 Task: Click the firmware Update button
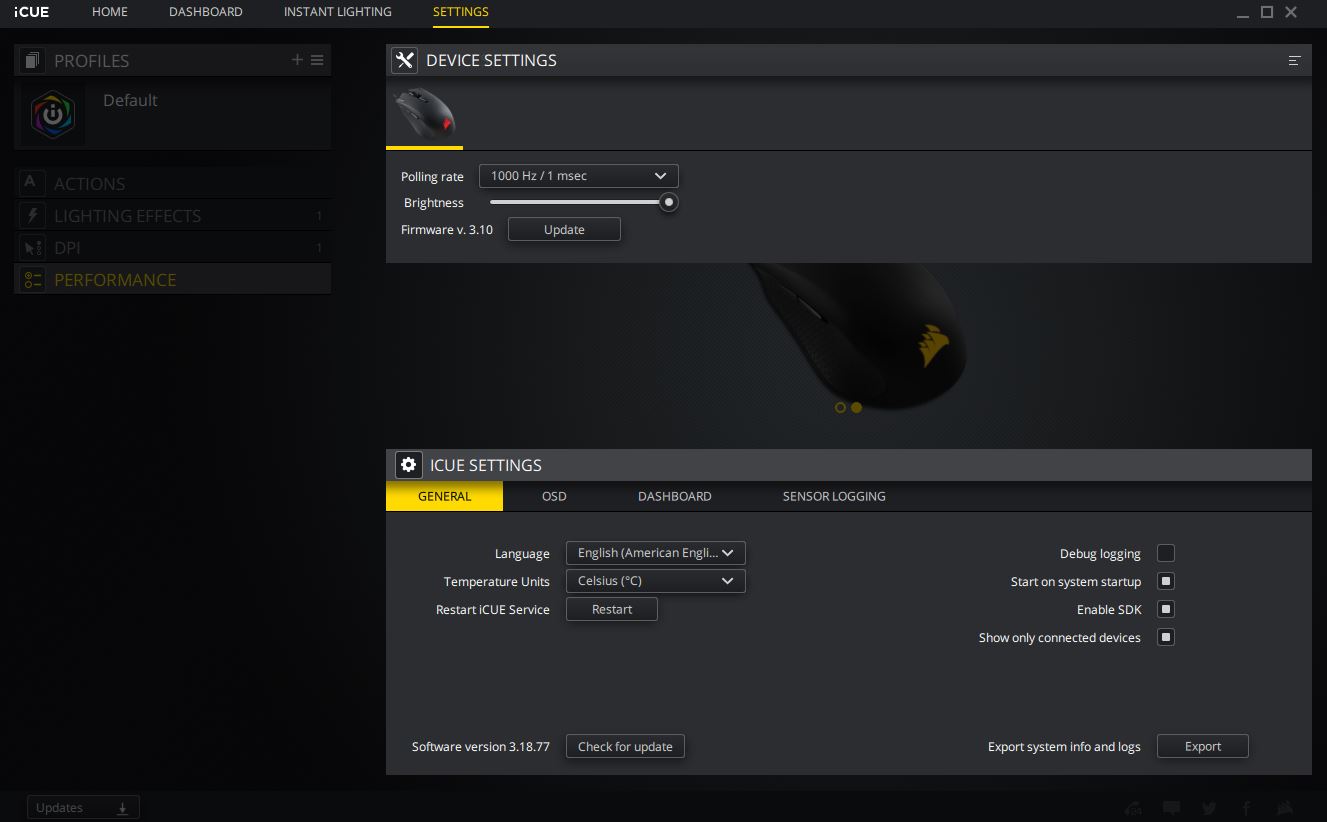[564, 230]
